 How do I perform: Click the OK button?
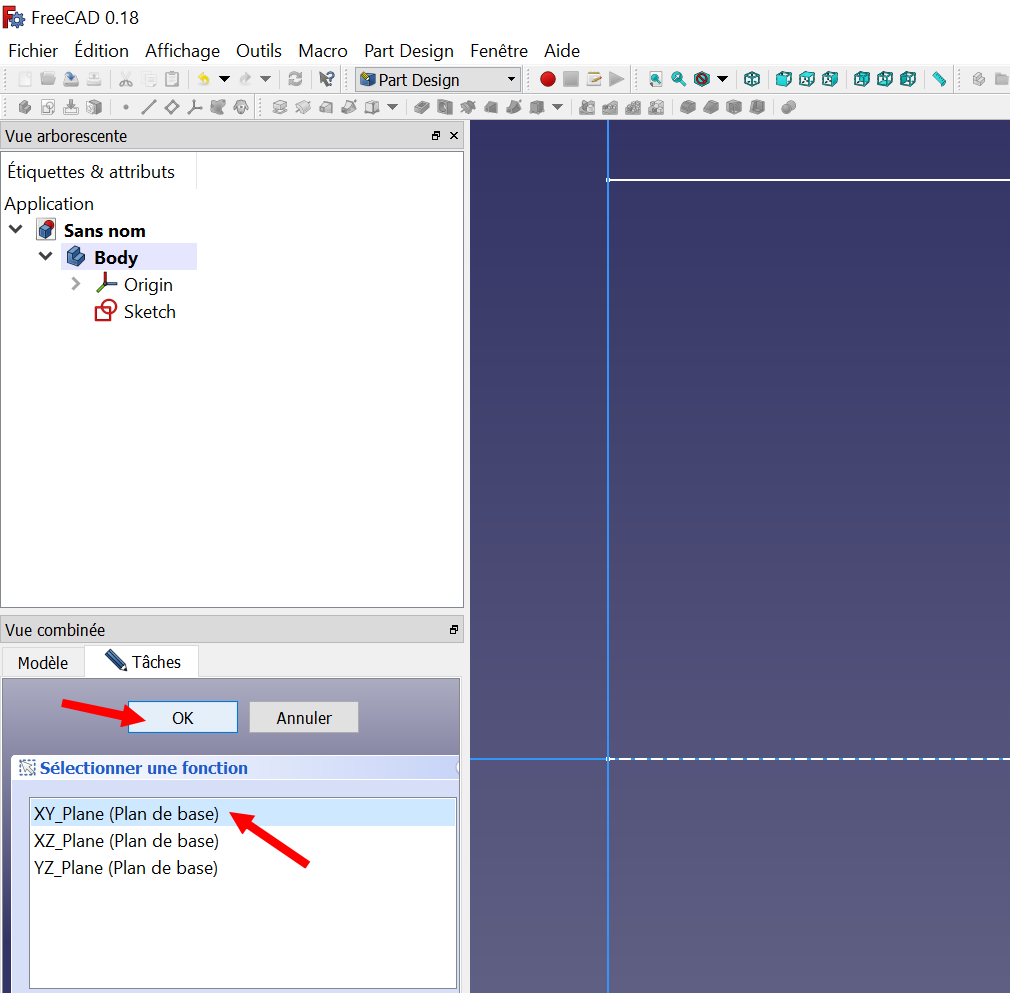[183, 717]
